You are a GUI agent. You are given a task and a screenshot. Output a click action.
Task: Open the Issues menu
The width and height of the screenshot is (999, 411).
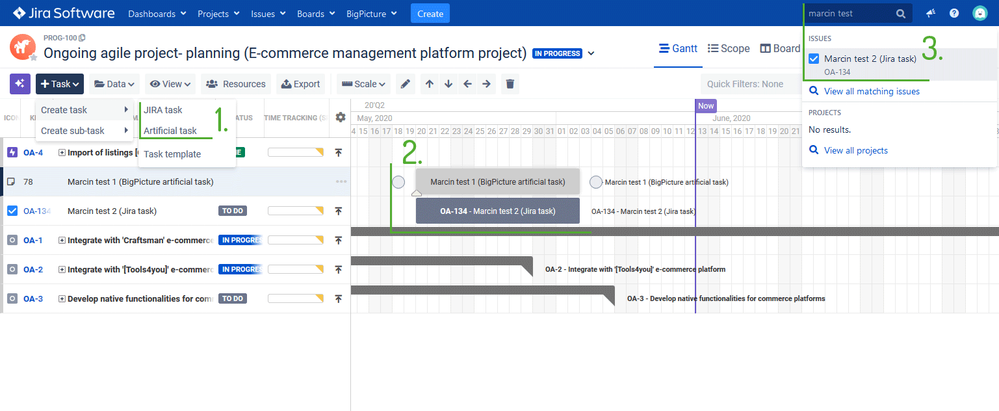[x=268, y=13]
